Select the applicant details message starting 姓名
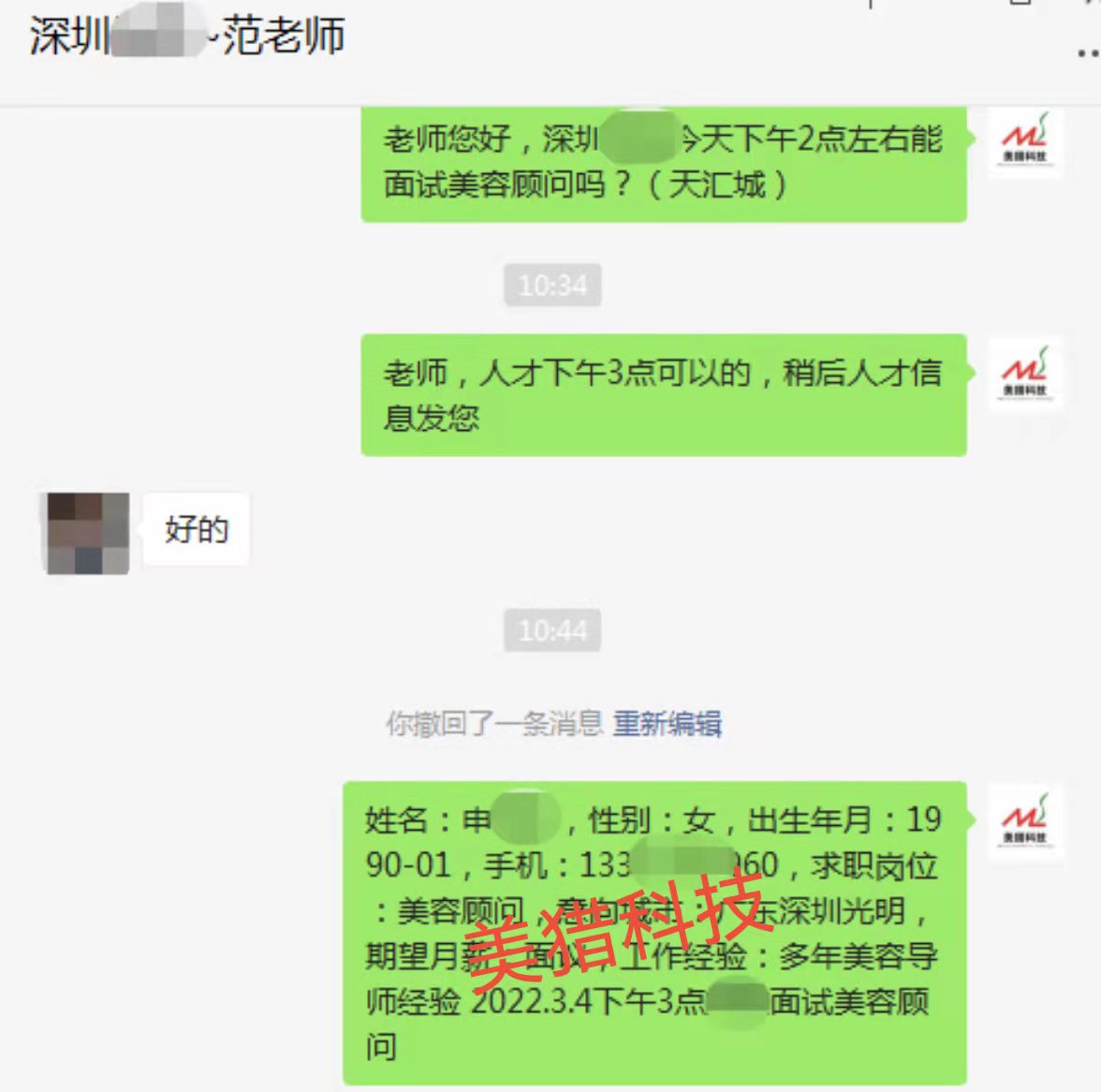Viewport: 1101px width, 1092px height. pyautogui.click(x=654, y=933)
